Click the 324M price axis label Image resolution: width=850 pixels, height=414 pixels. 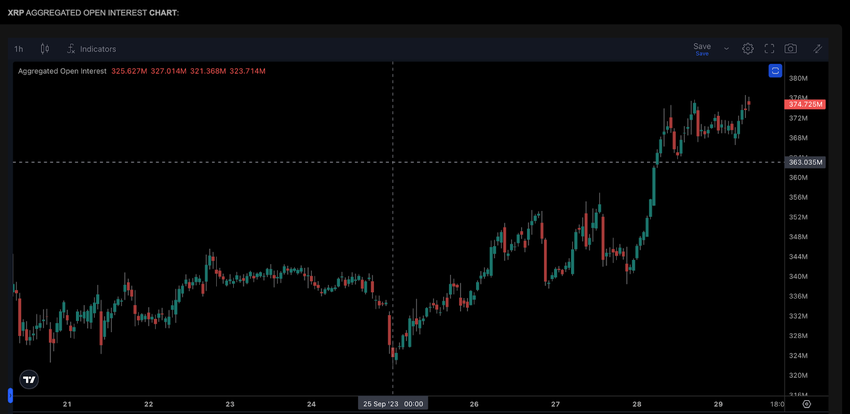tap(798, 355)
